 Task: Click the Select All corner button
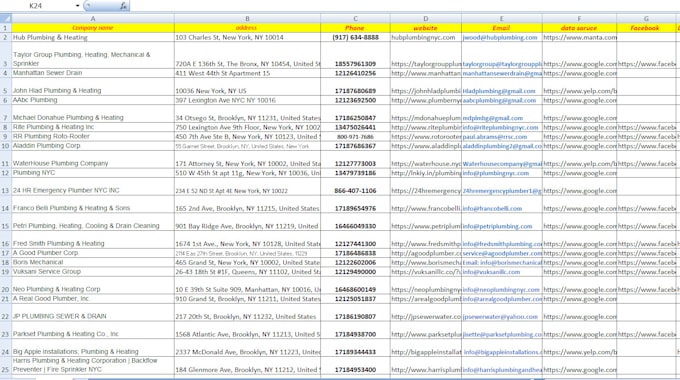click(6, 18)
